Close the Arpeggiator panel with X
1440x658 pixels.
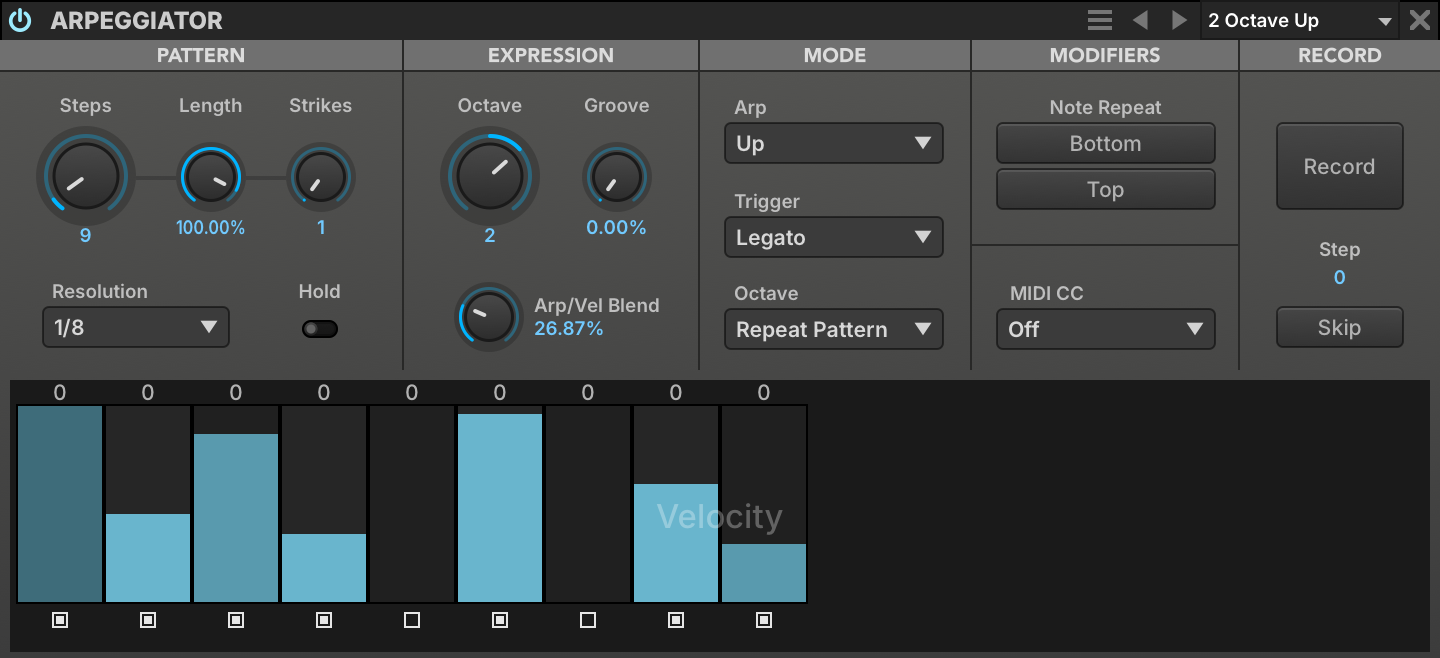pyautogui.click(x=1419, y=20)
